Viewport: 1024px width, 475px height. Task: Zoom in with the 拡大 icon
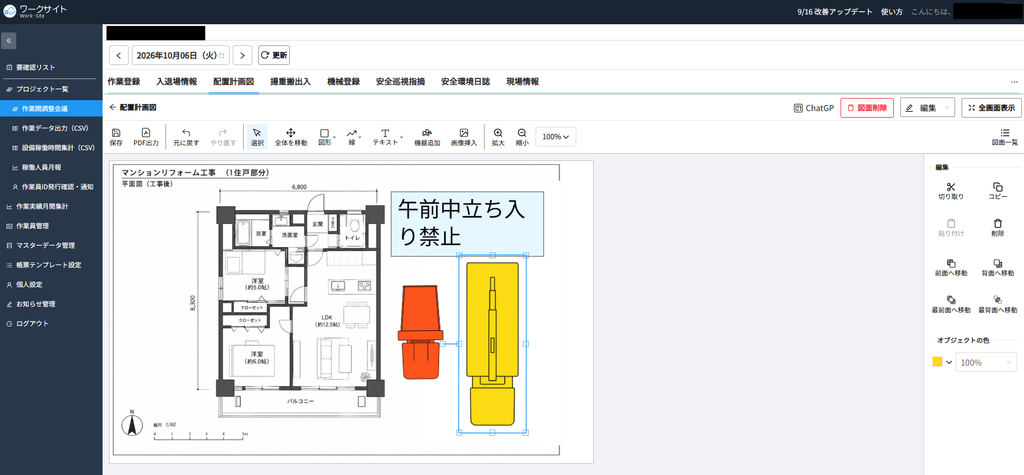tap(498, 137)
